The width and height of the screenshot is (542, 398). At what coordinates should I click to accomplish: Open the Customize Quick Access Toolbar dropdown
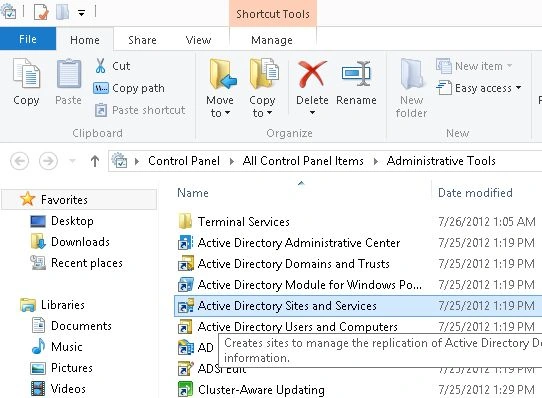point(81,13)
